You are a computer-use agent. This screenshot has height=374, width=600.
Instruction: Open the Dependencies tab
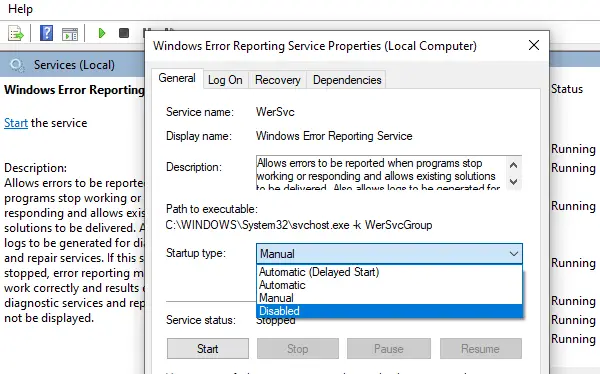[347, 80]
